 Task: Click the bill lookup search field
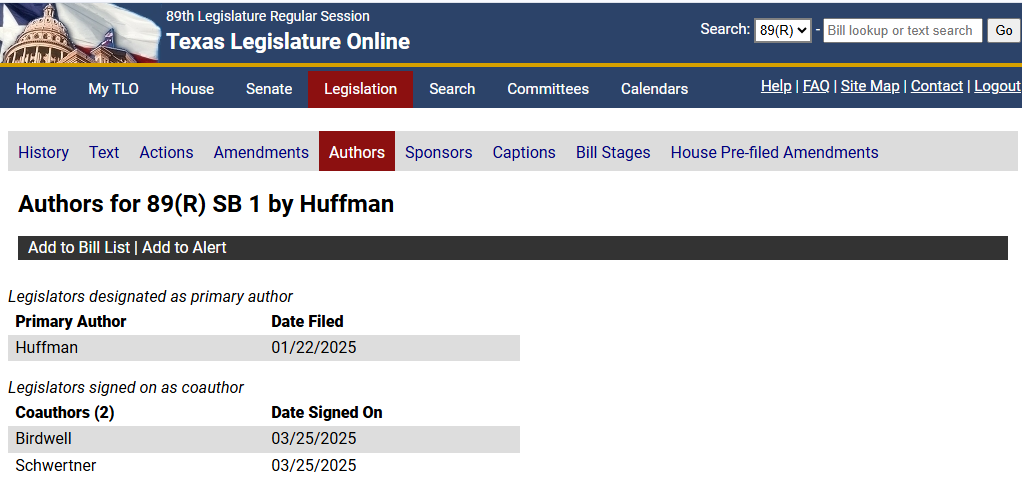[x=902, y=31]
